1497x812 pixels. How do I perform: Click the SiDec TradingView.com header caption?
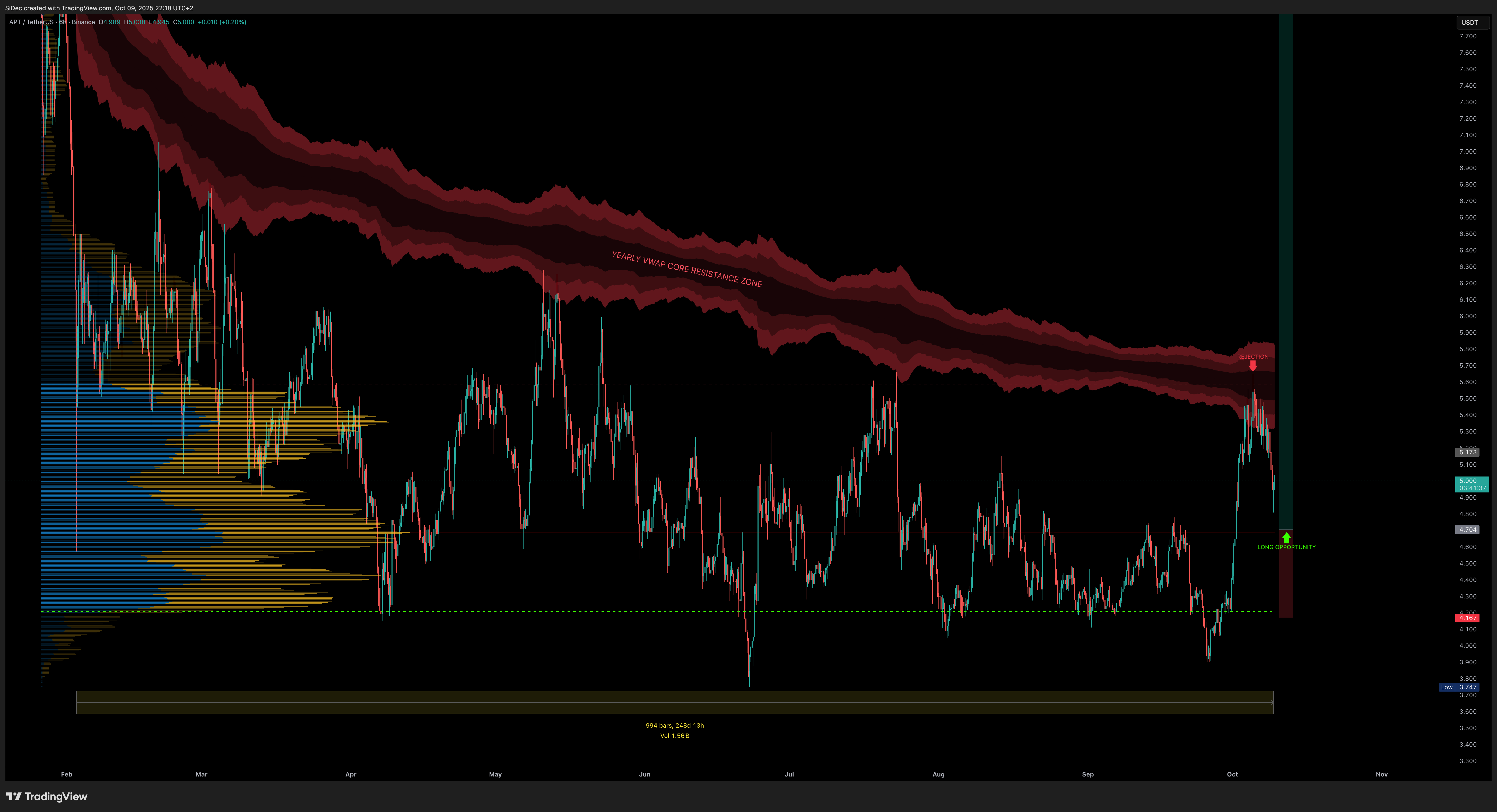[99, 8]
